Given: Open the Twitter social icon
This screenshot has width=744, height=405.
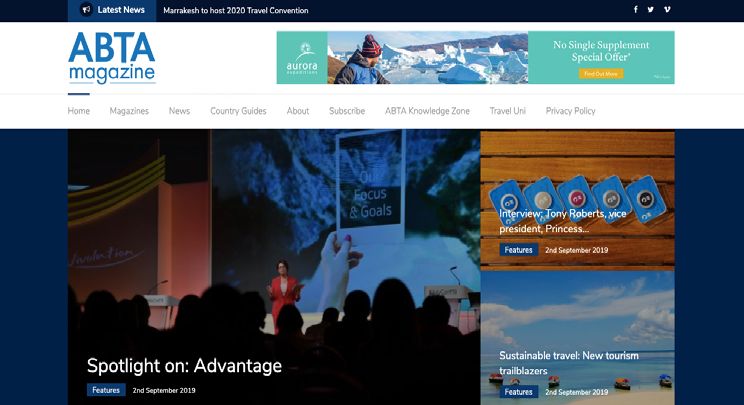Looking at the screenshot, I should (x=651, y=9).
